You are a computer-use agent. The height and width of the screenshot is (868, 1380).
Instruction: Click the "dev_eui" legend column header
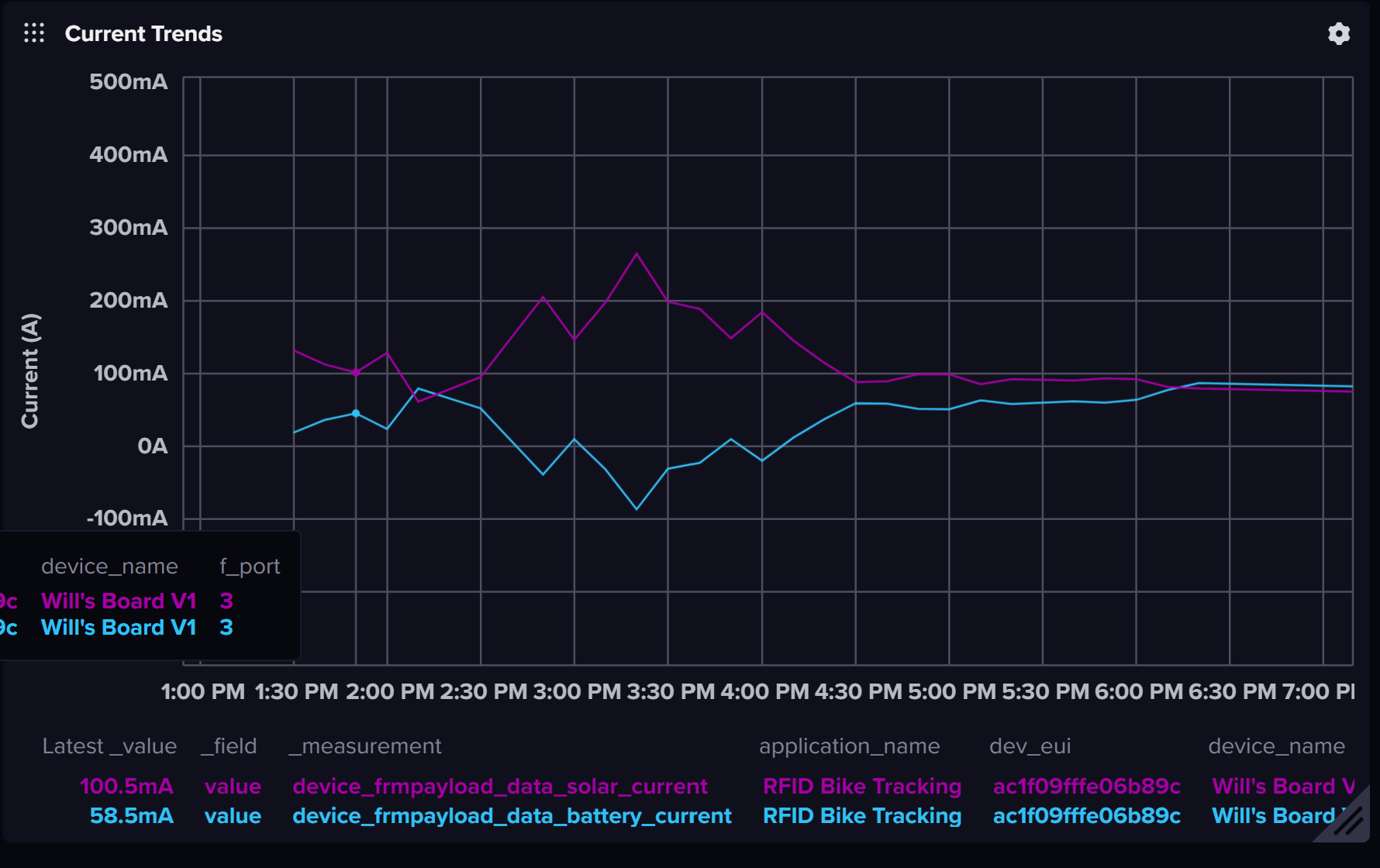pyautogui.click(x=1030, y=746)
